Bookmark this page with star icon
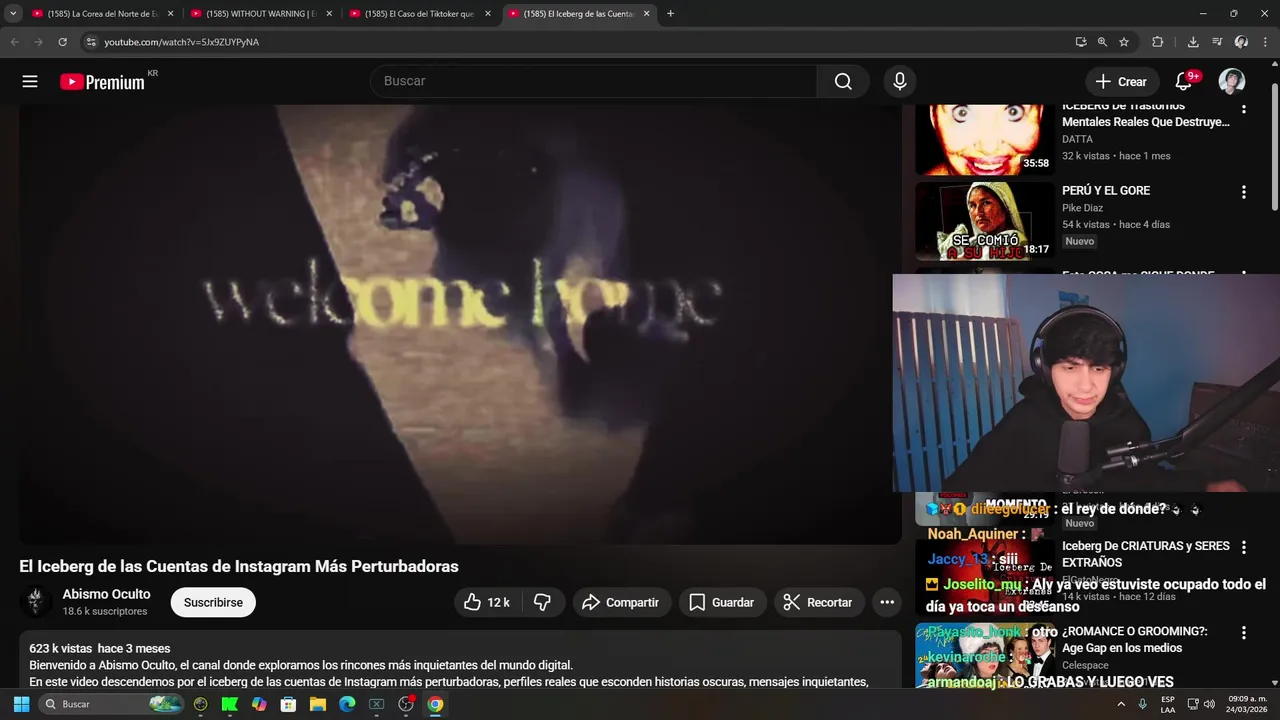This screenshot has width=1280, height=720. 1124,42
